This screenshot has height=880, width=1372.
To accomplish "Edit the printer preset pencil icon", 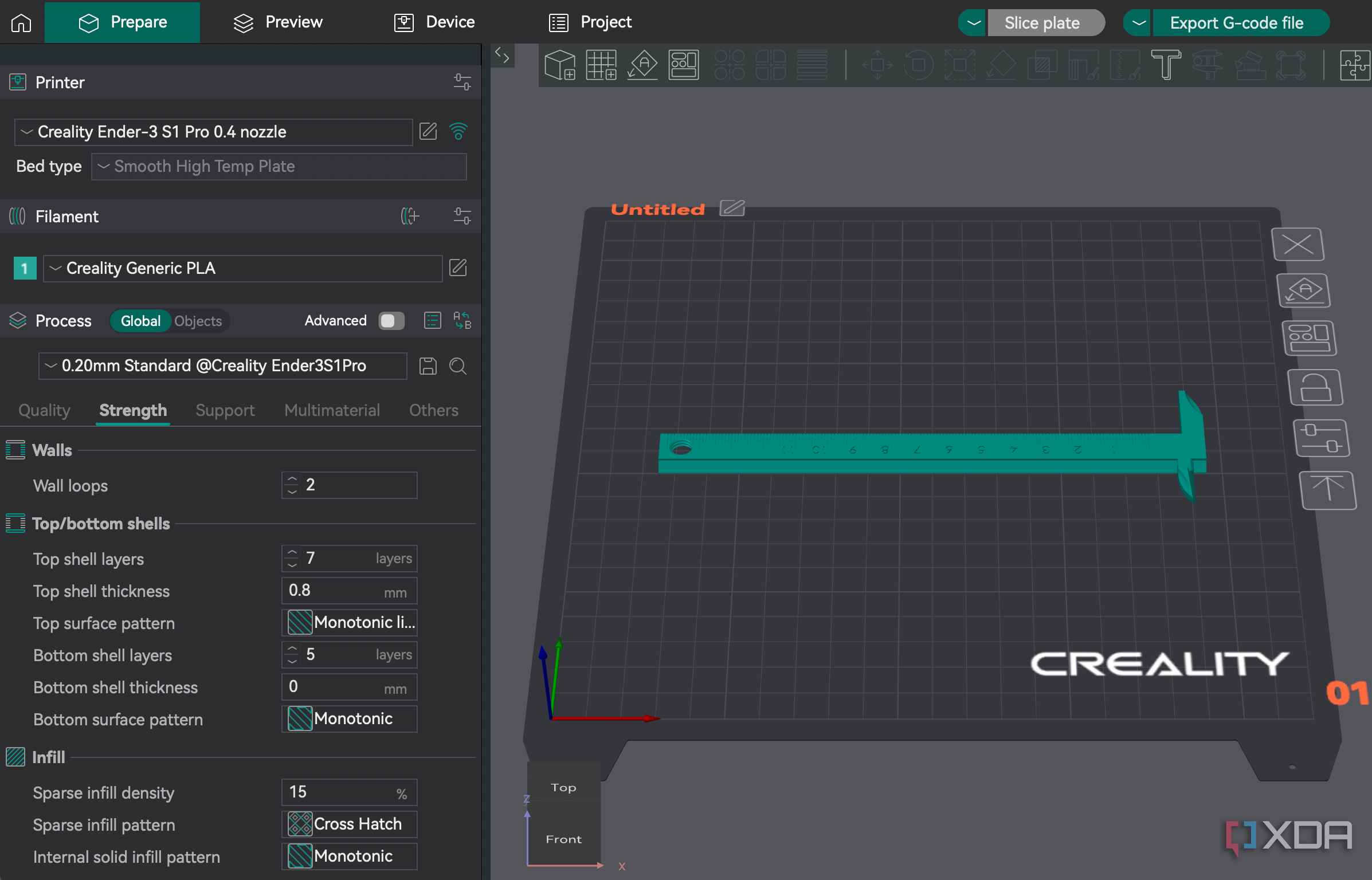I will [x=428, y=132].
